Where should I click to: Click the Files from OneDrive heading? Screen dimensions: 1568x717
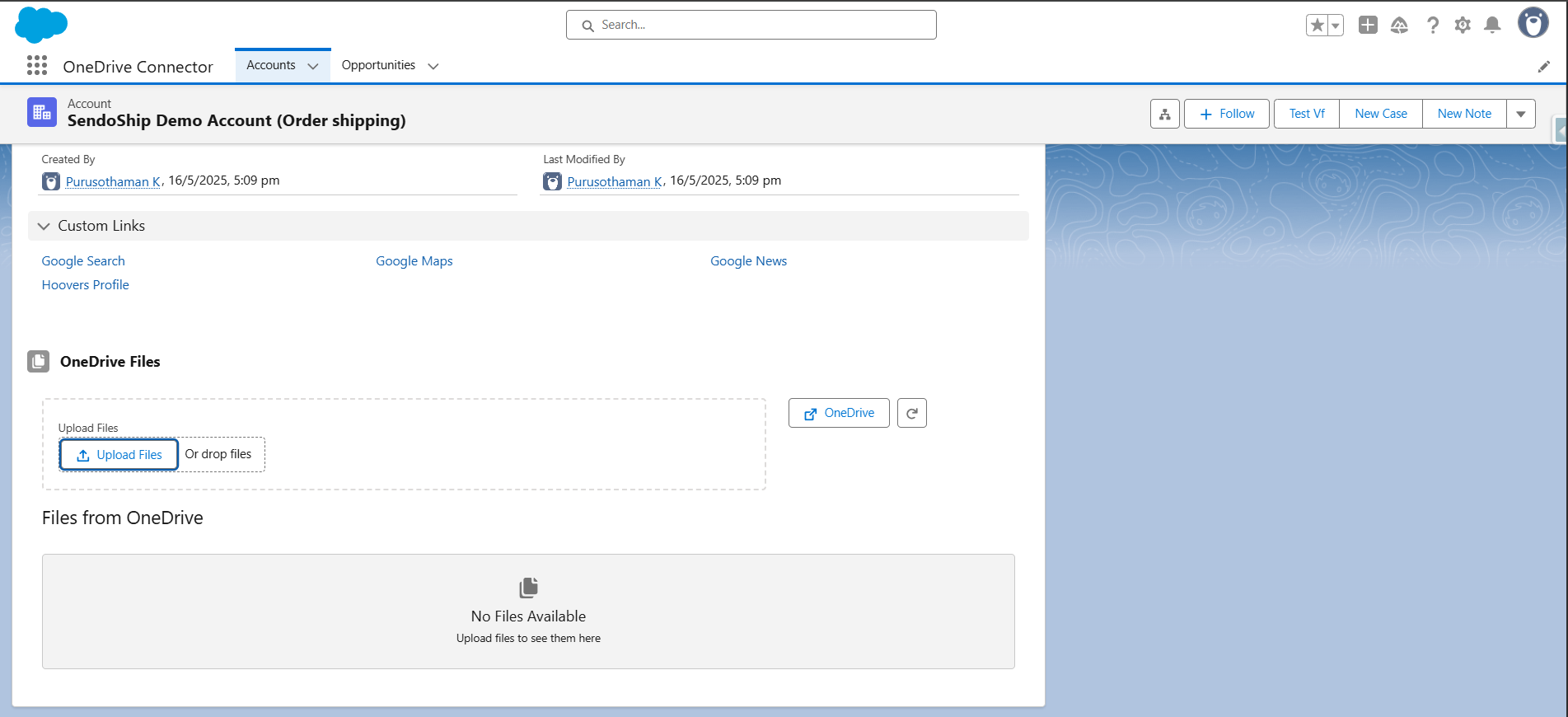(123, 518)
